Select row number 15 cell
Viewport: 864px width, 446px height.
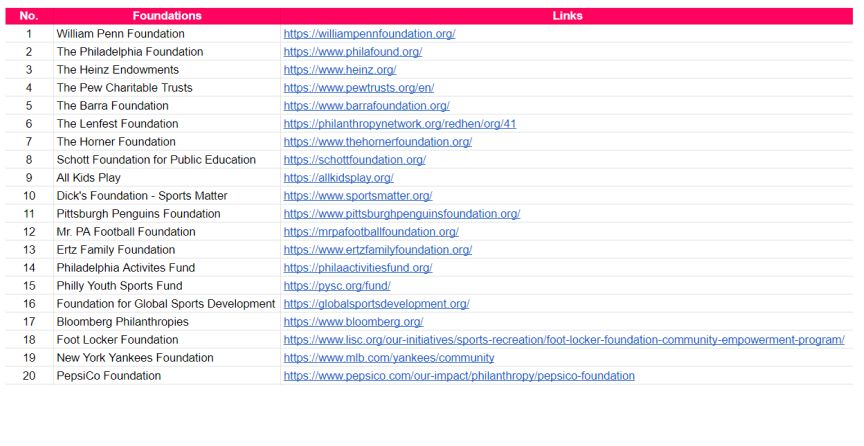pyautogui.click(x=29, y=286)
